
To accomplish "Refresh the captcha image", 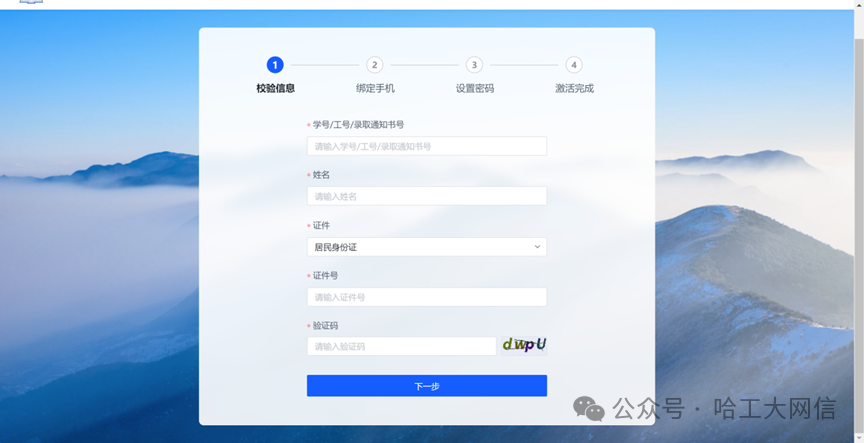I will pyautogui.click(x=524, y=345).
